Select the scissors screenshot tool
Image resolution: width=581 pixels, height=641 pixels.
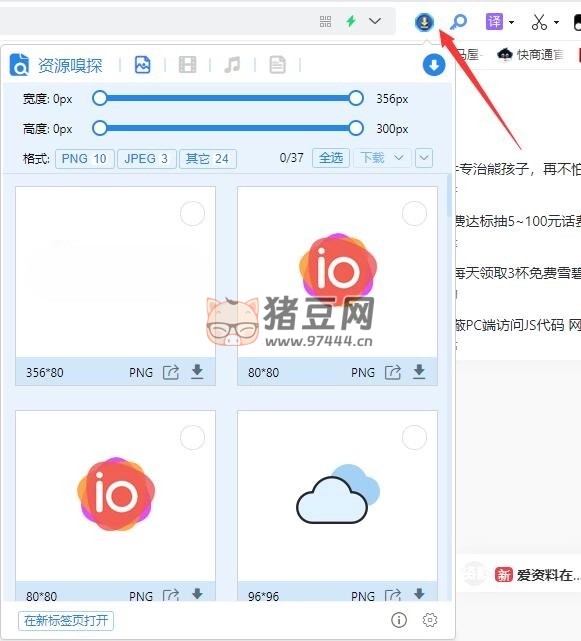tap(539, 22)
